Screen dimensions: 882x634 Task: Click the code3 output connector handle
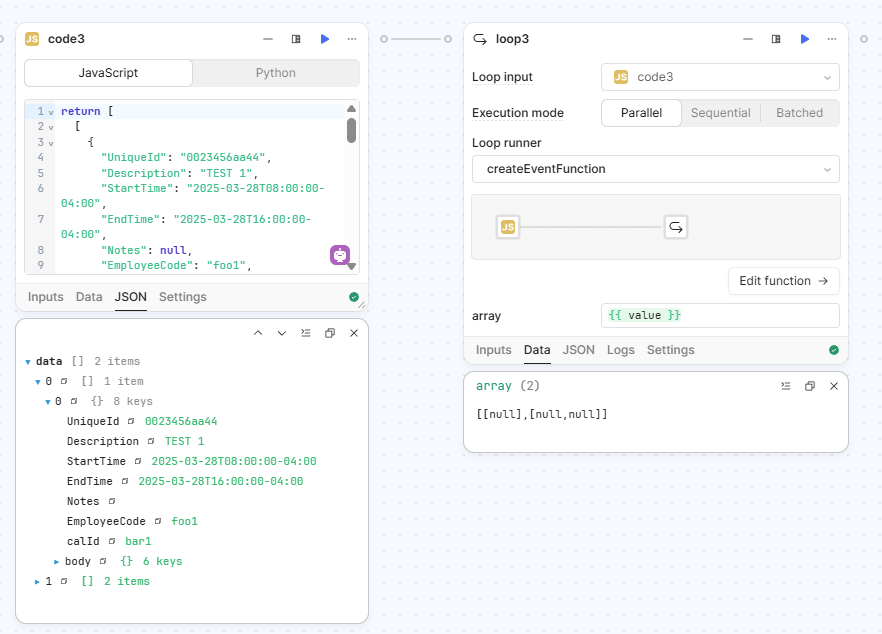coord(384,39)
